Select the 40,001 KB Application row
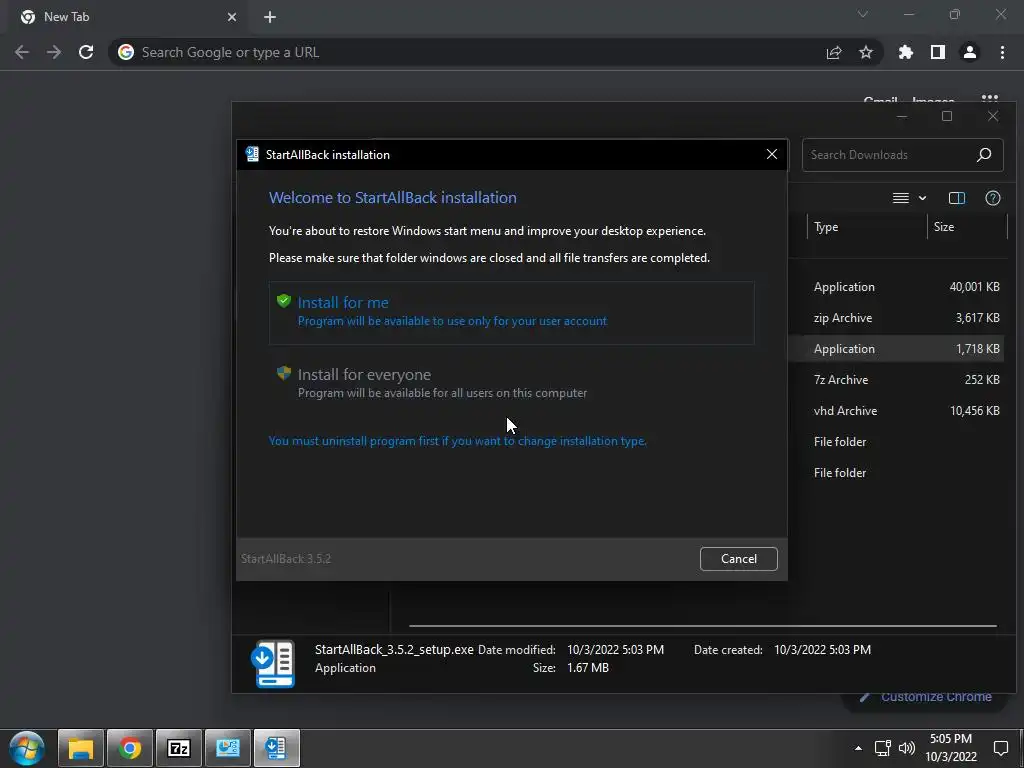1024x768 pixels. click(x=896, y=287)
